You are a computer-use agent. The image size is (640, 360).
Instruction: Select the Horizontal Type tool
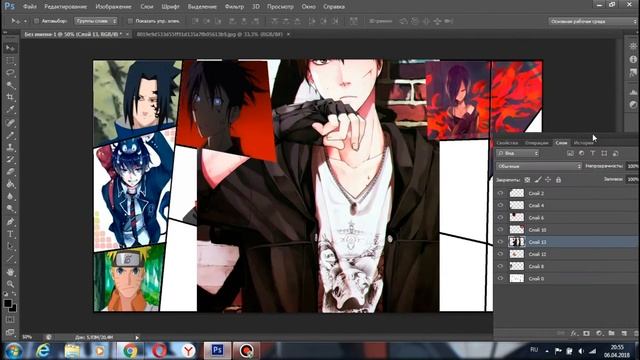point(10,234)
